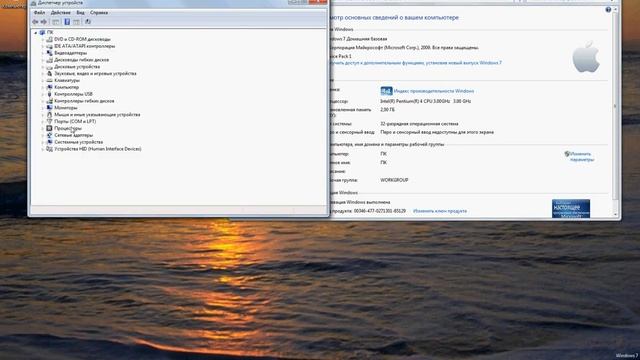Screen dimensions: 640x360
Task: Click the Мониторы monitor icon
Action: pyautogui.click(x=49, y=108)
